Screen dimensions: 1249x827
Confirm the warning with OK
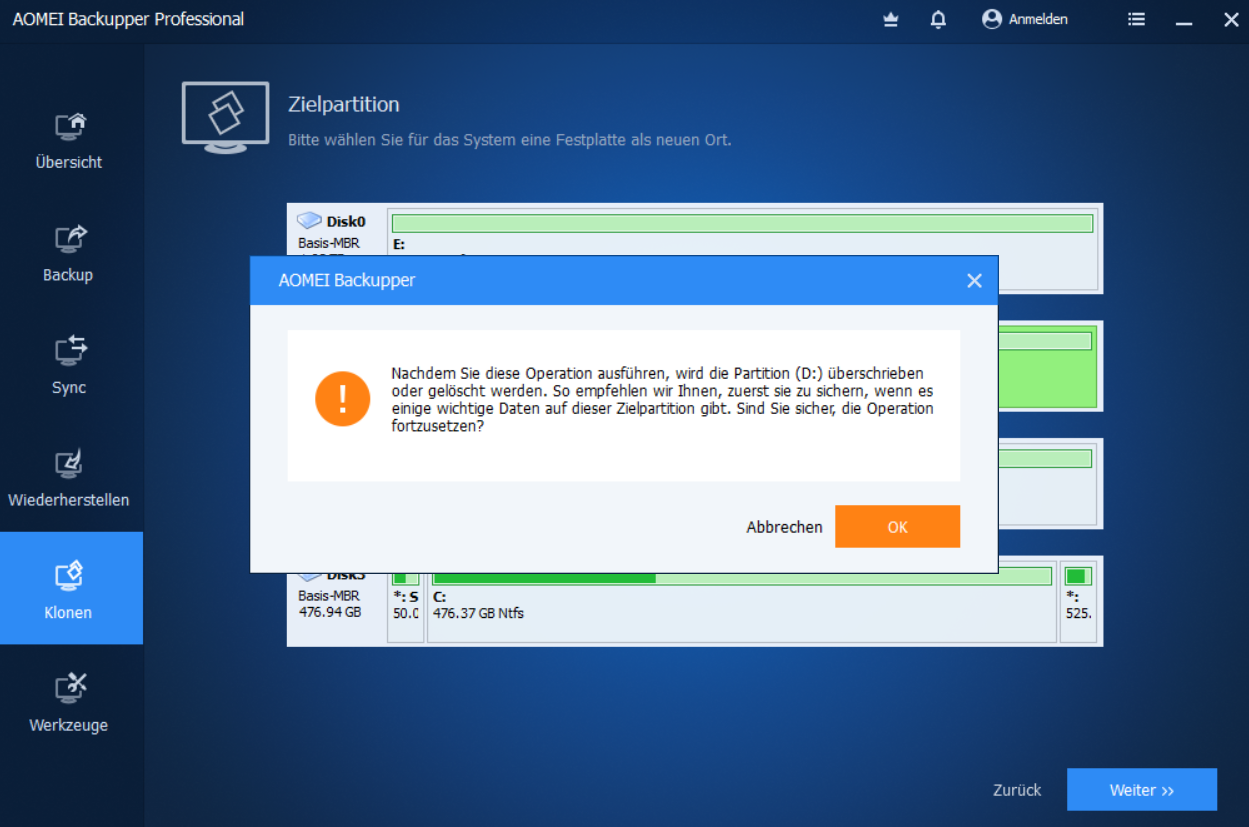pyautogui.click(x=897, y=526)
